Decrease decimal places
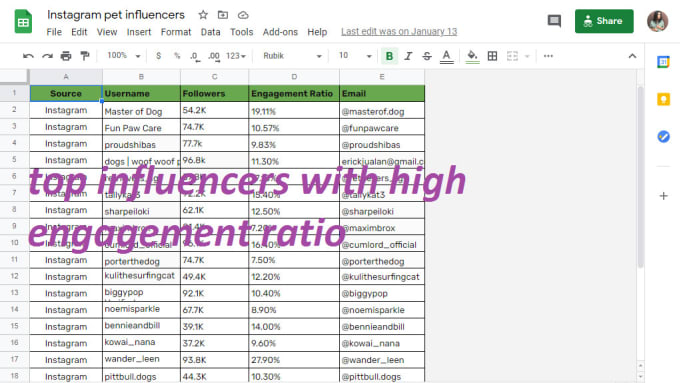Viewport: 680px width, 383px height. tap(195, 56)
